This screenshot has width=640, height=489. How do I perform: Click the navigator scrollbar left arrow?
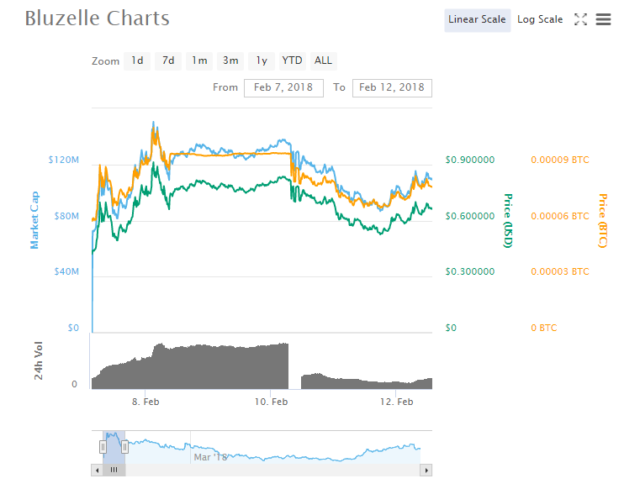(x=97, y=470)
